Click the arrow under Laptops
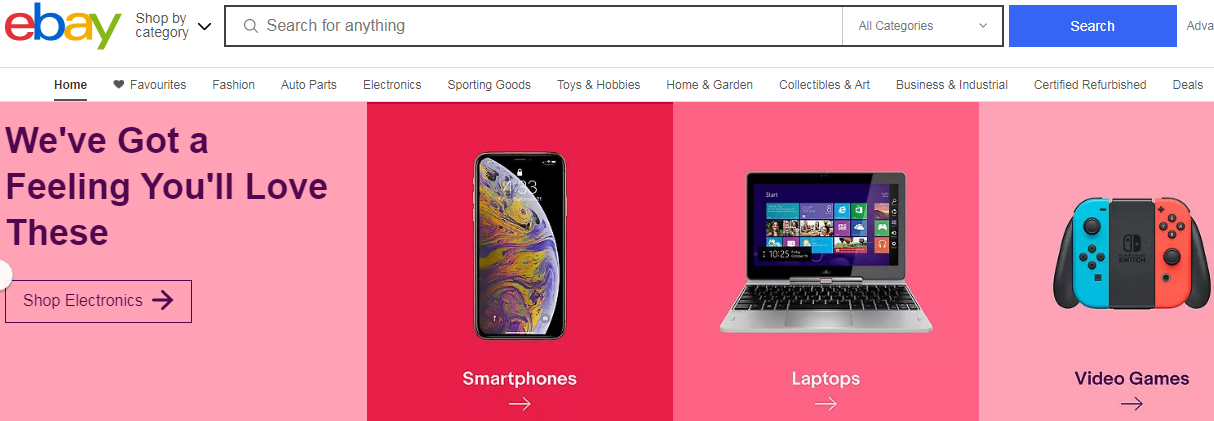The height and width of the screenshot is (421, 1214). click(x=825, y=404)
